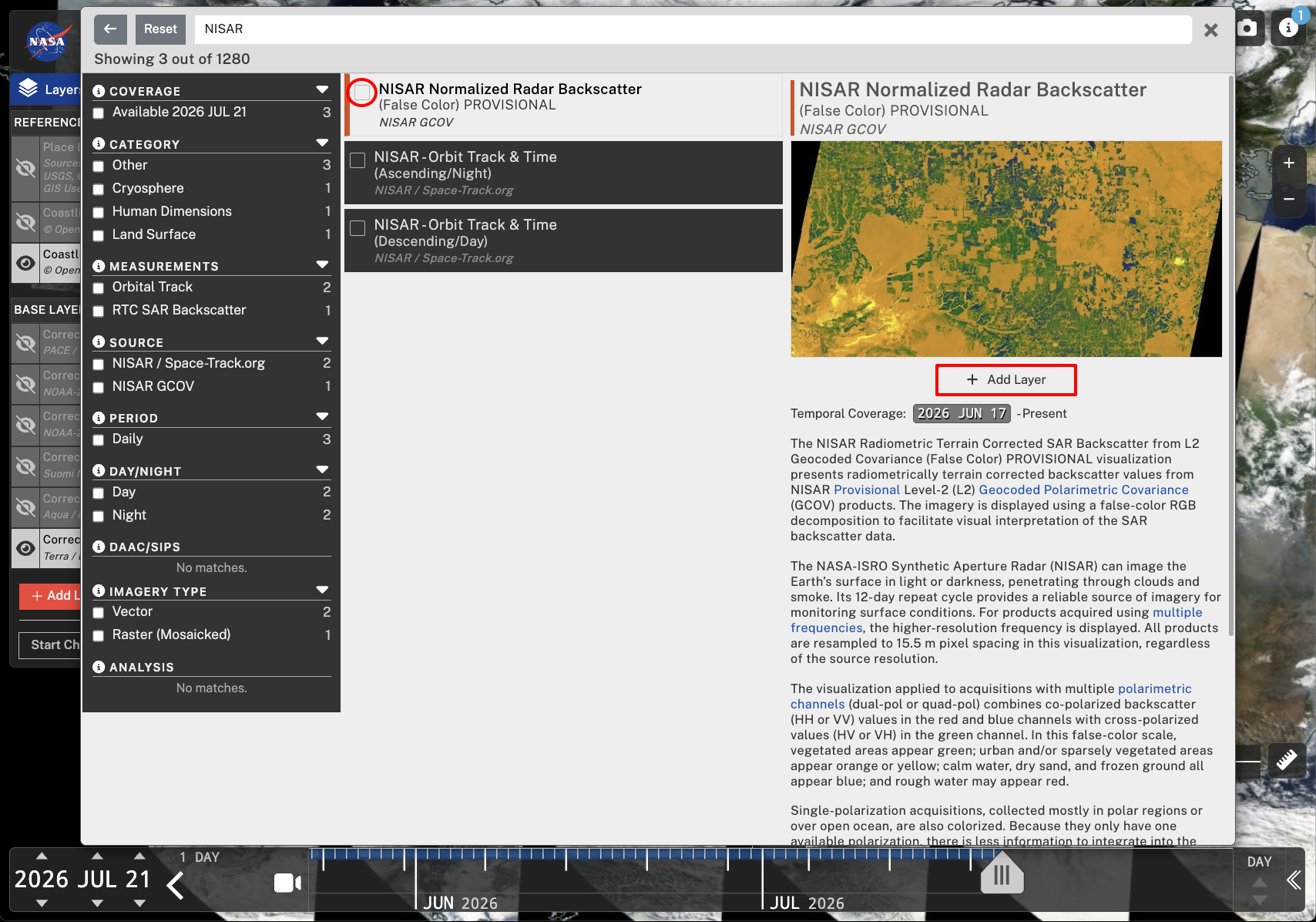Click Add Layer button
This screenshot has width=1316, height=922.
[x=1006, y=380]
